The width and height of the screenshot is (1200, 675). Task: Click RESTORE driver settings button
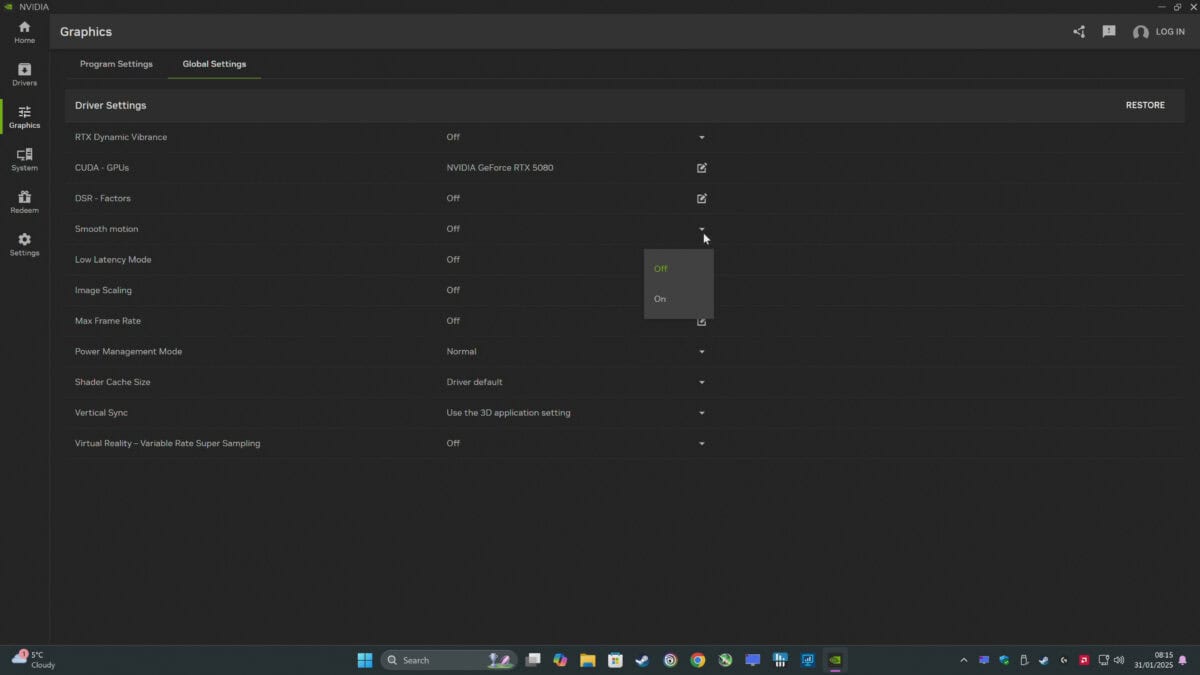(1145, 105)
